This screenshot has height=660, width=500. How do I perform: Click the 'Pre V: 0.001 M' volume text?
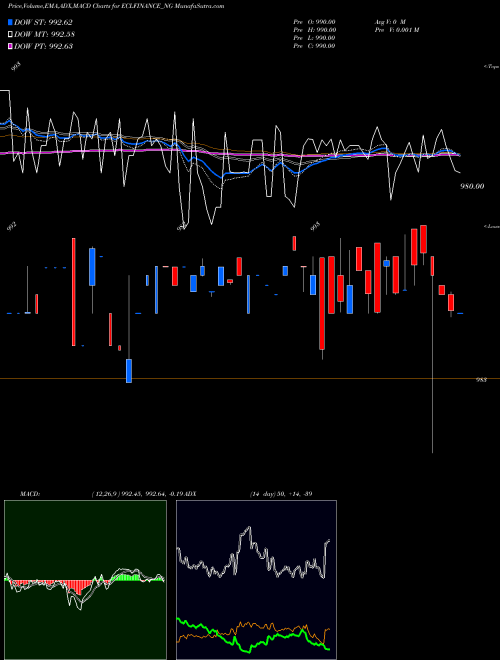tap(397, 29)
